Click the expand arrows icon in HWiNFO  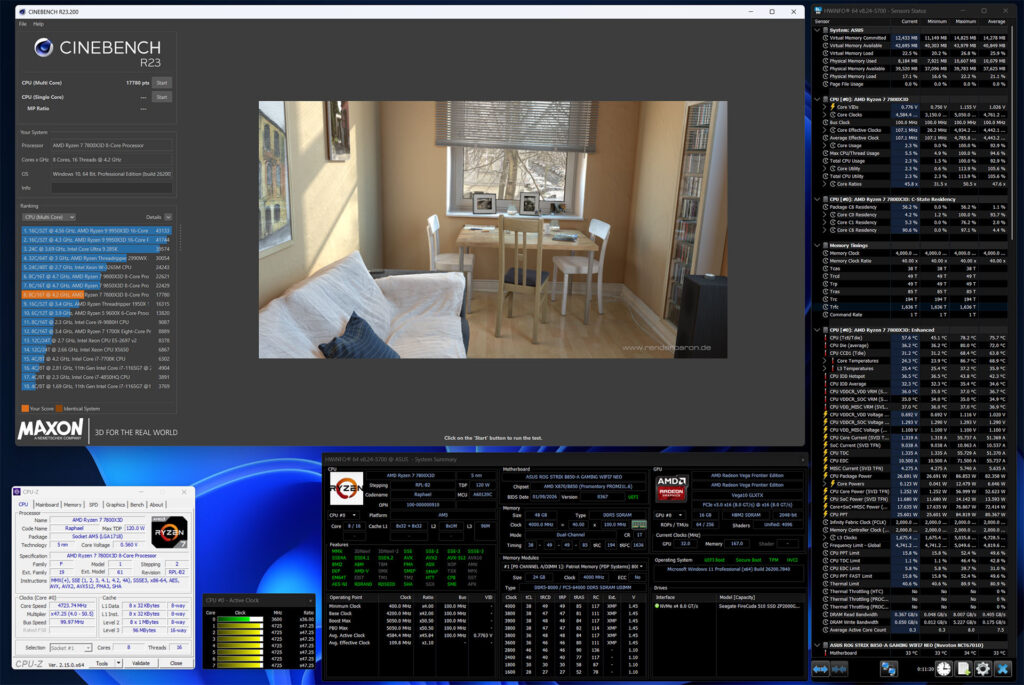coord(822,669)
